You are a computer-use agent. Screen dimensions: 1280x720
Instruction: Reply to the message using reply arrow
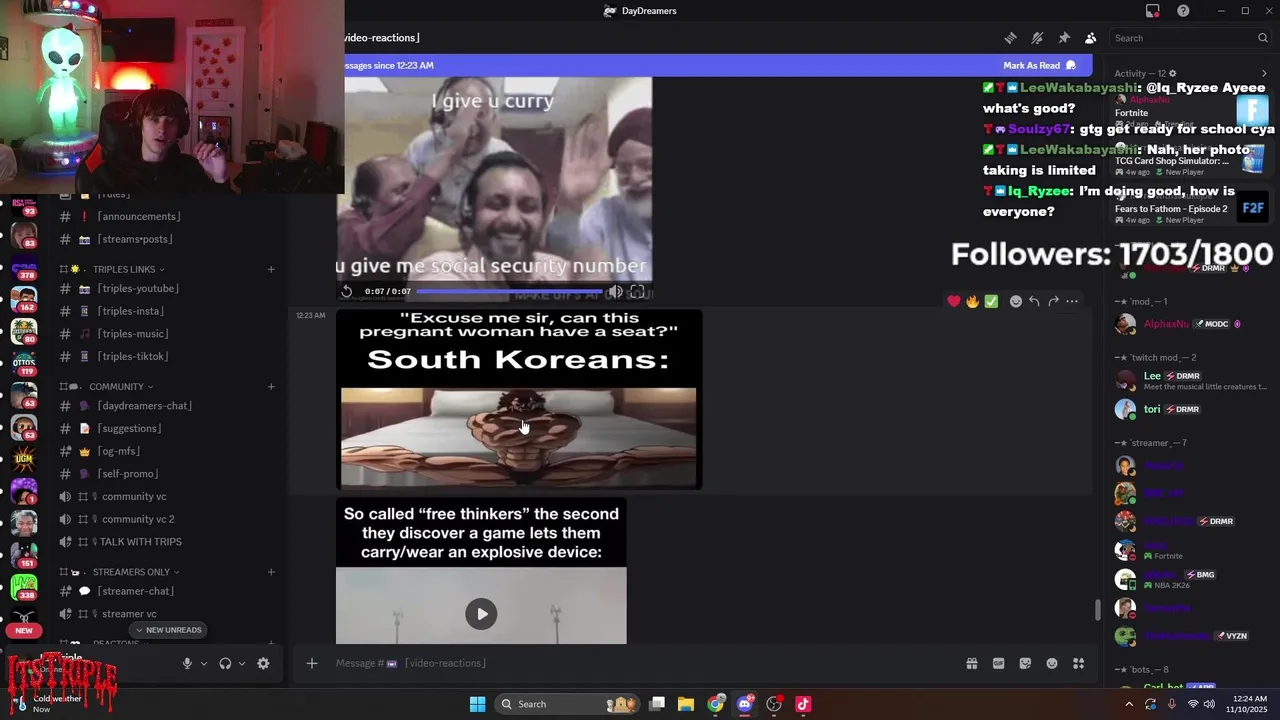1034,301
